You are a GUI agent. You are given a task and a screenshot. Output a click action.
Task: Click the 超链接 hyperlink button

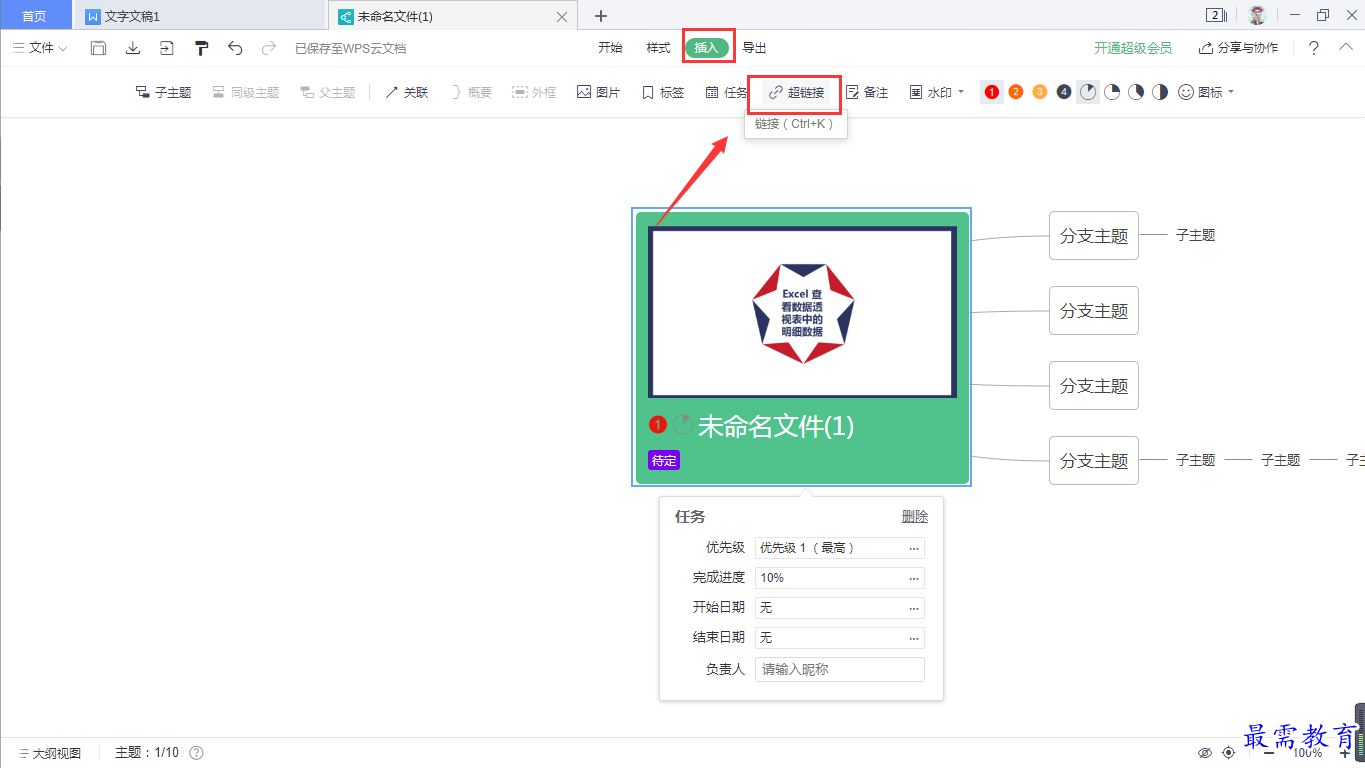(797, 92)
